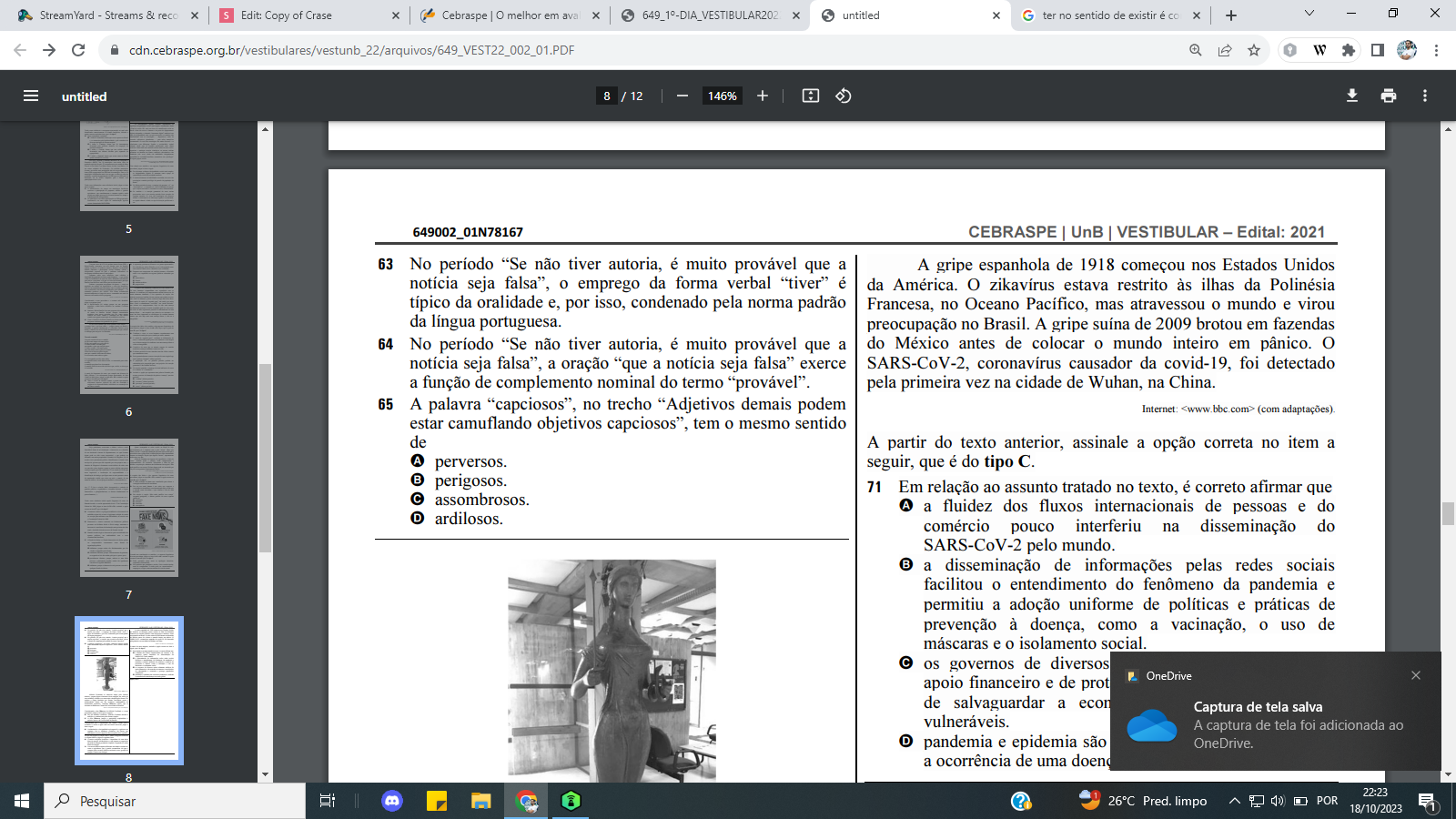Open a new browser tab
1456x819 pixels.
tap(1231, 15)
